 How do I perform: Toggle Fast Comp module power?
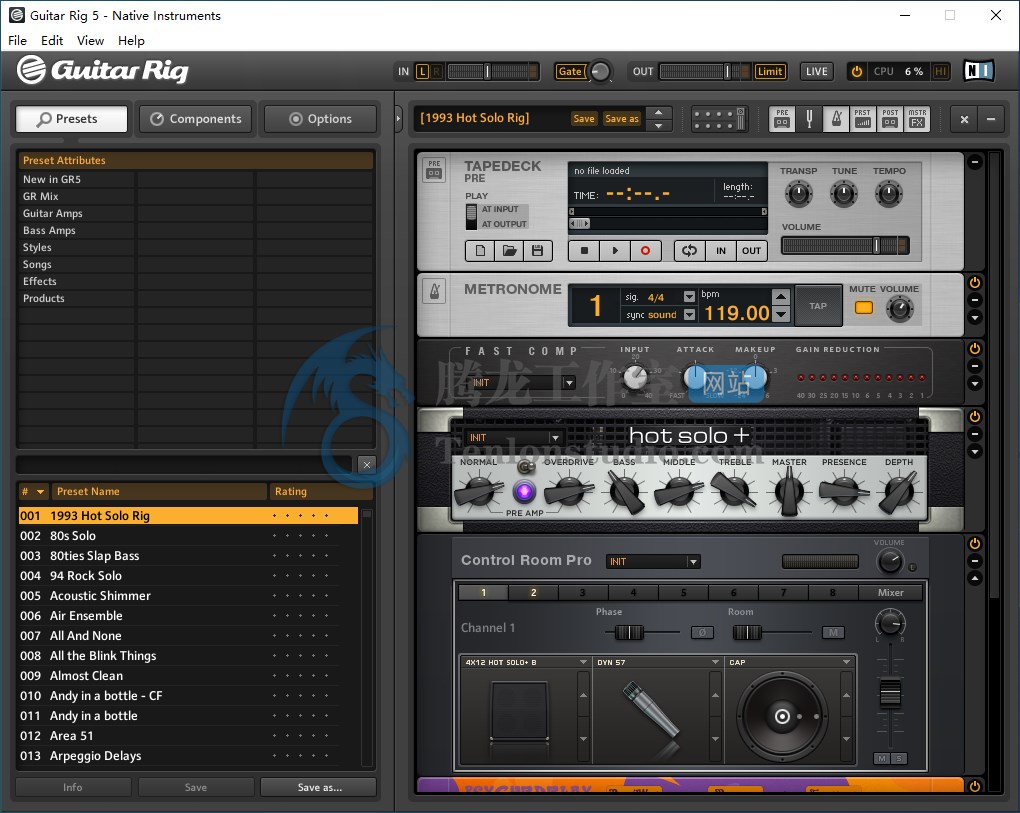[974, 349]
